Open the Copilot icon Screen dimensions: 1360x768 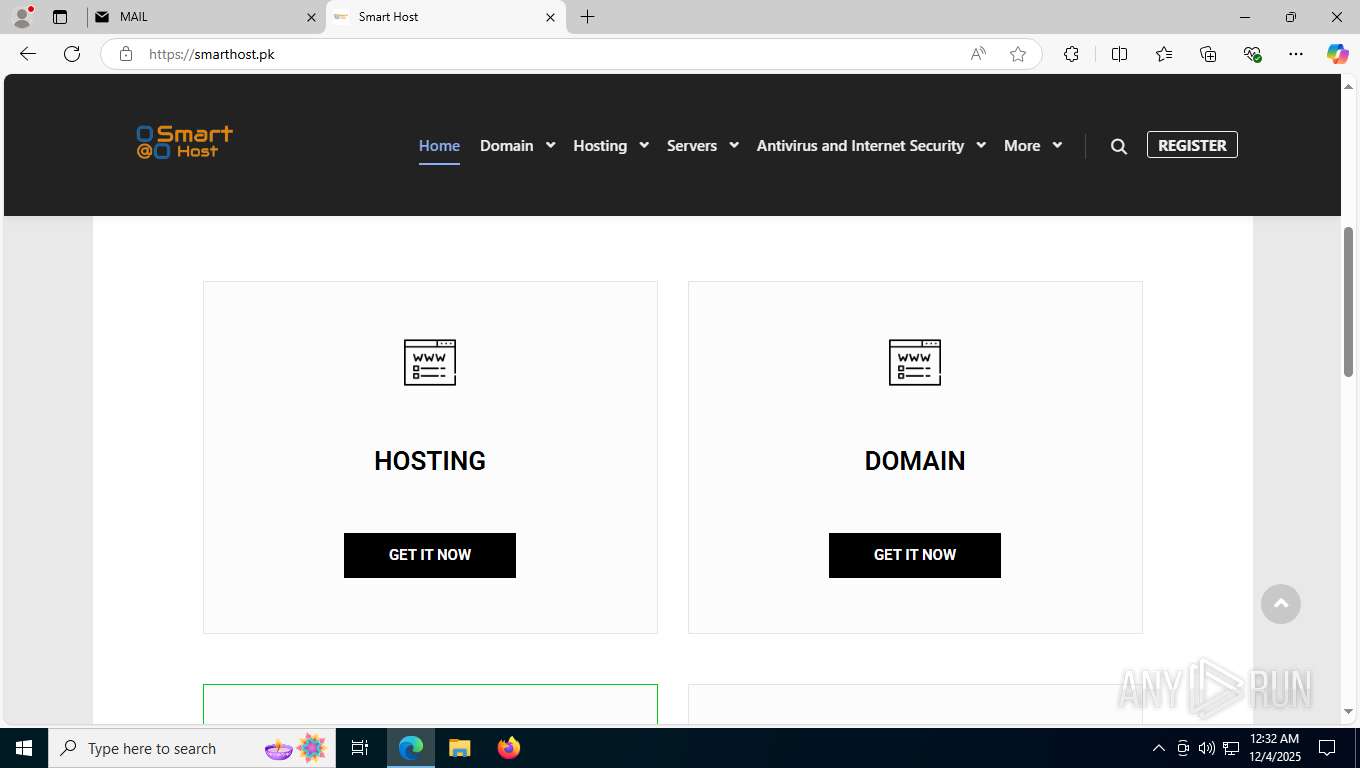click(x=1337, y=54)
